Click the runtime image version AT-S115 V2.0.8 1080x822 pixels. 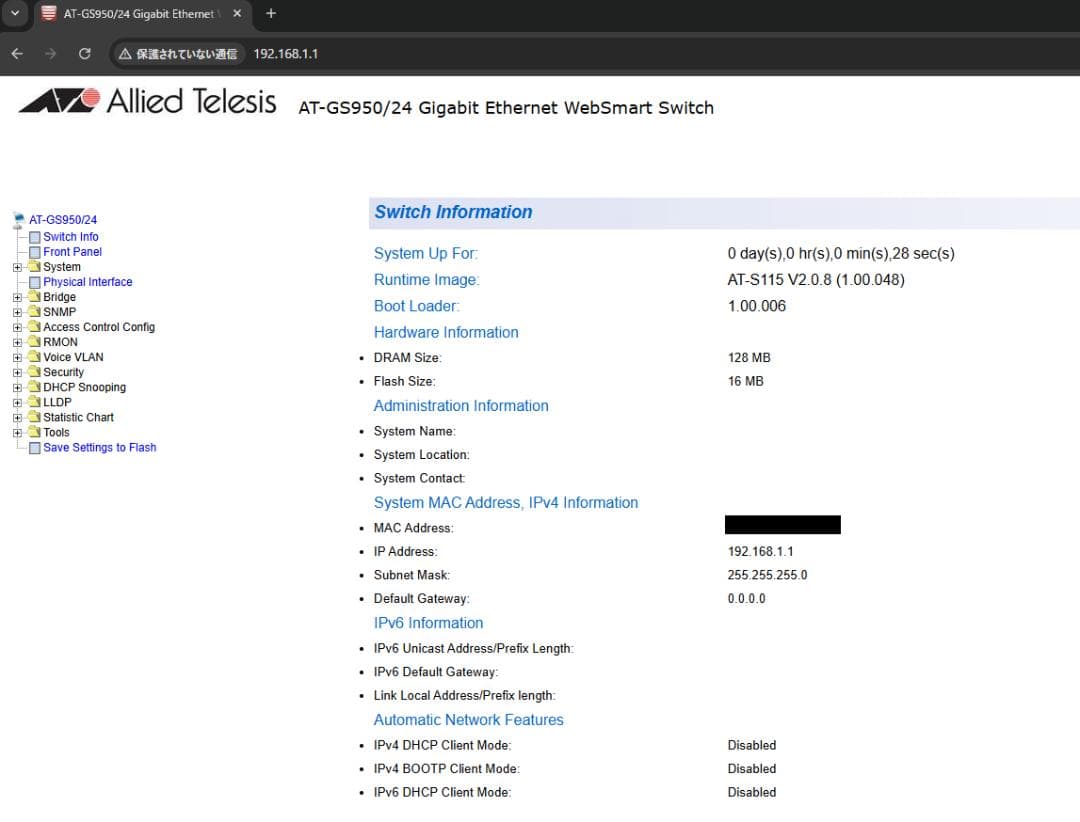(816, 280)
